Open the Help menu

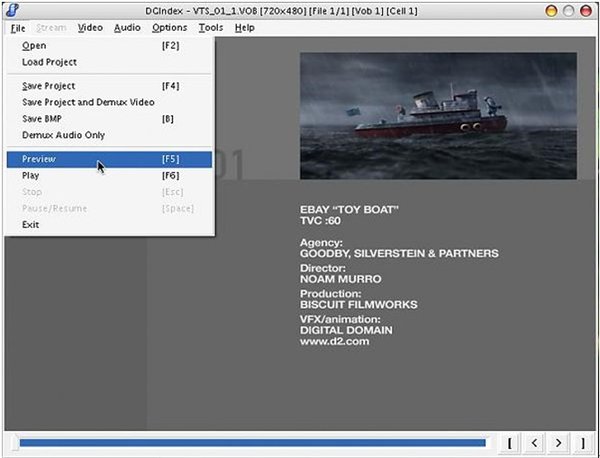click(x=245, y=28)
